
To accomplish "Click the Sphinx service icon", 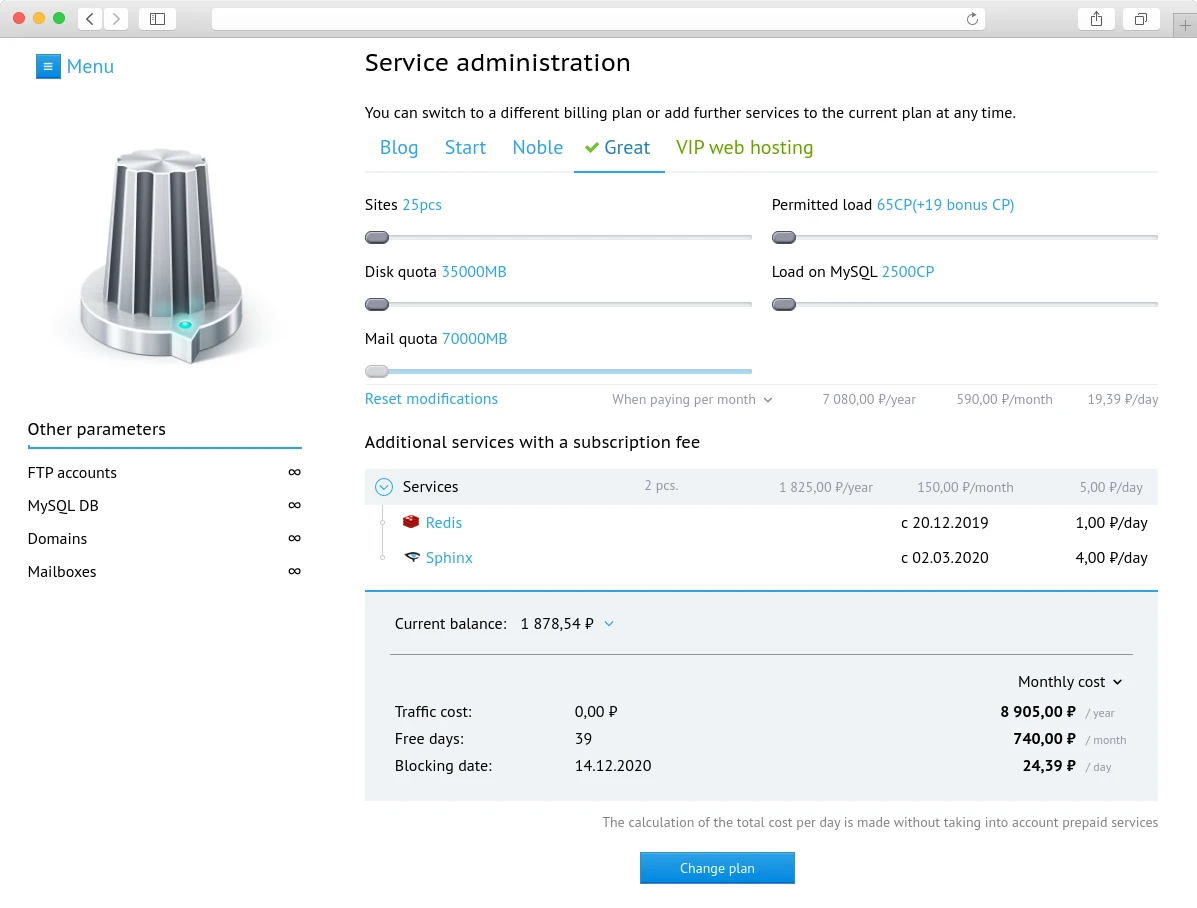I will click(414, 558).
